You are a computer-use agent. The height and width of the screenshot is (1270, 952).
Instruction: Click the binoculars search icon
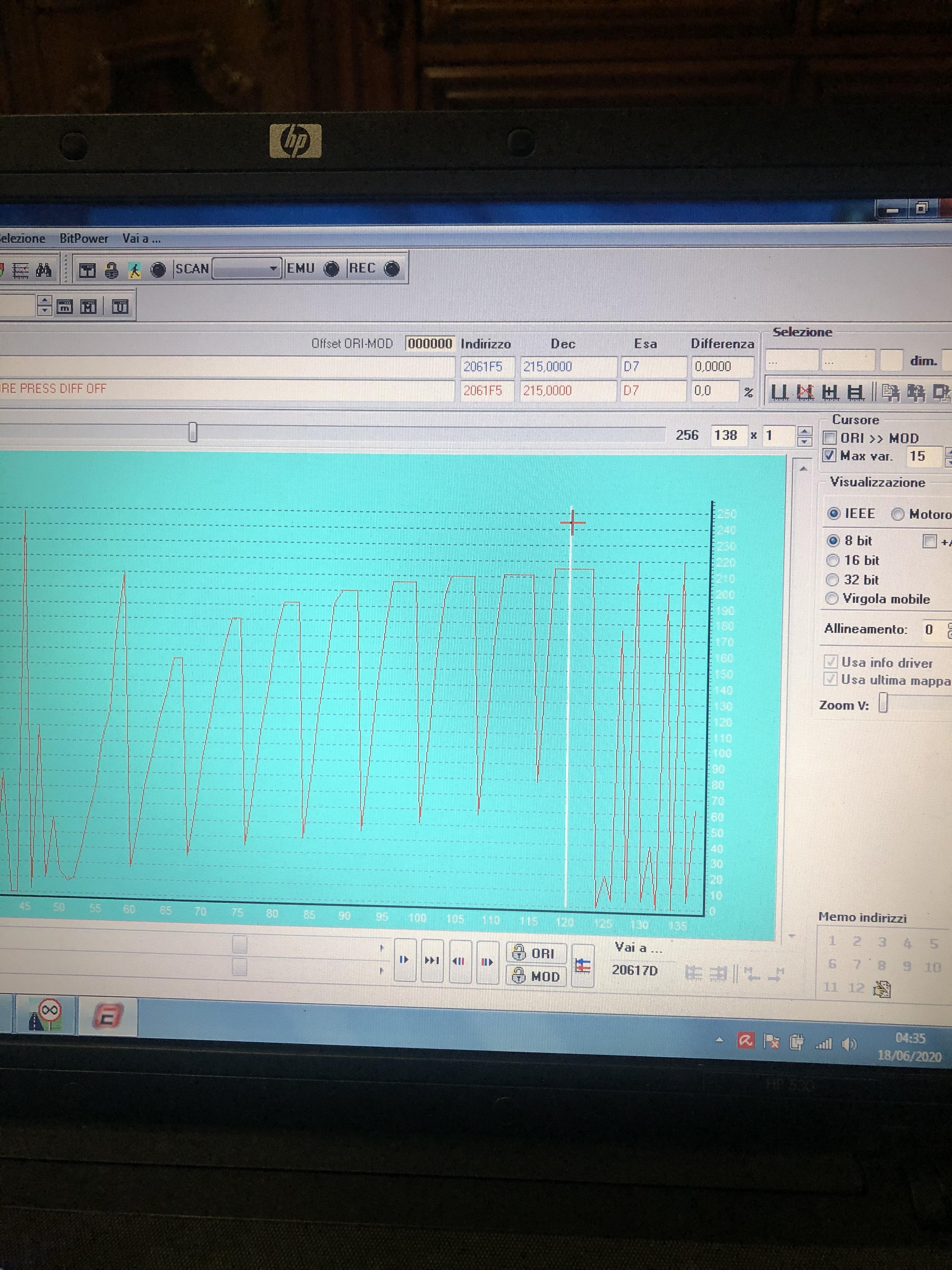[44, 270]
